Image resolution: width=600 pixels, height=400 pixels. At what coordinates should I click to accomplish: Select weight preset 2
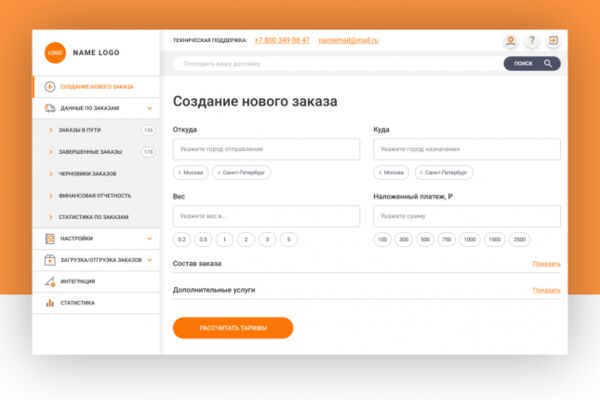pos(246,240)
